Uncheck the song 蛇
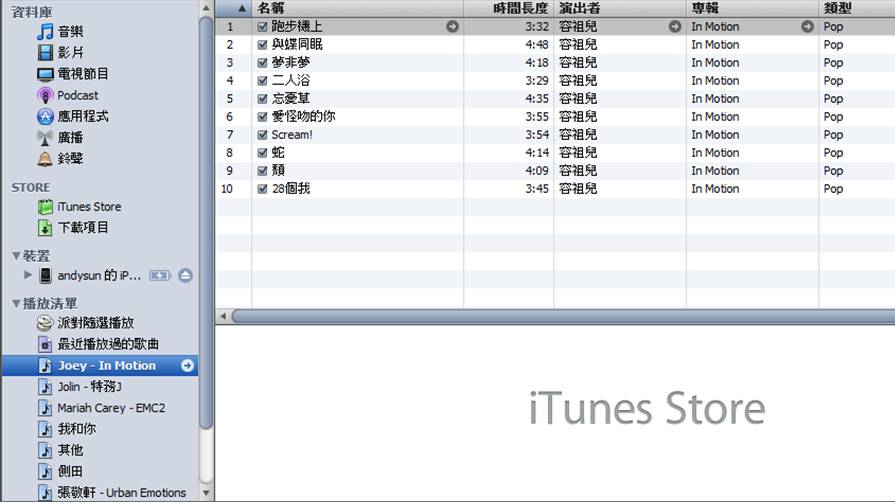The image size is (895, 502). 263,153
